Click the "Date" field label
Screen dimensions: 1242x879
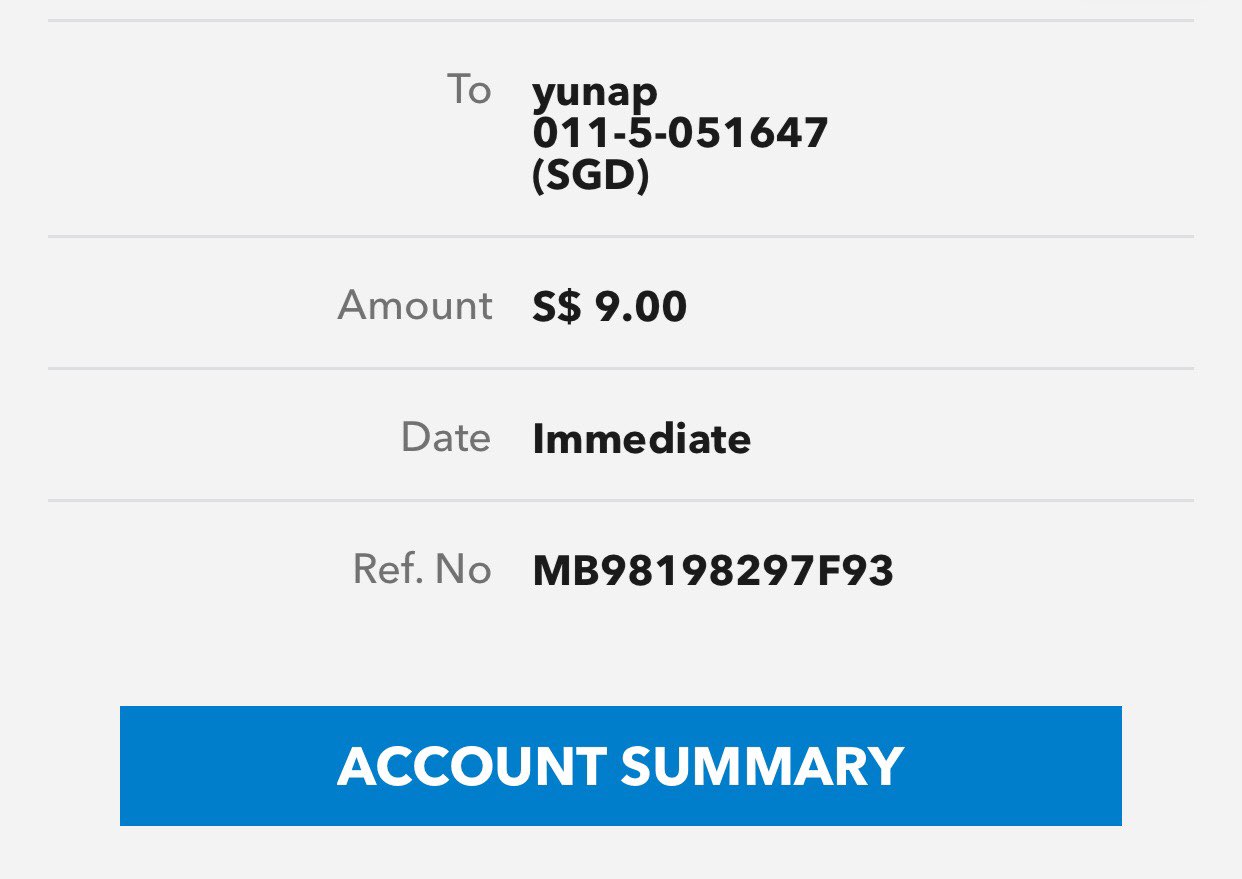tap(446, 438)
